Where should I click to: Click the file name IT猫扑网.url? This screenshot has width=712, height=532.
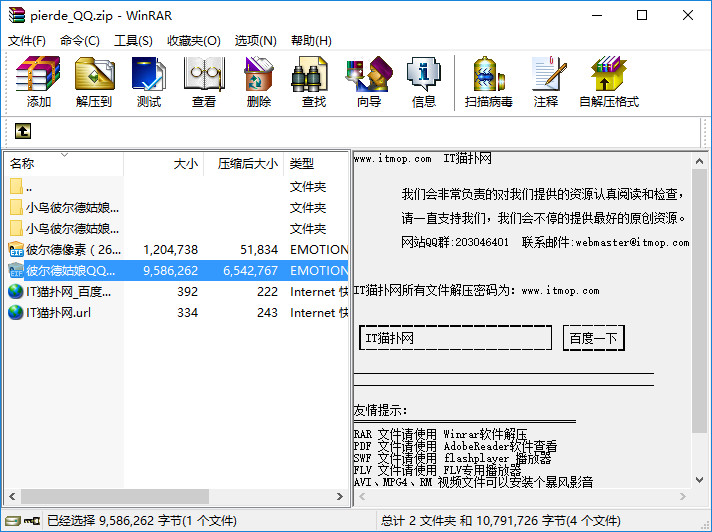59,313
